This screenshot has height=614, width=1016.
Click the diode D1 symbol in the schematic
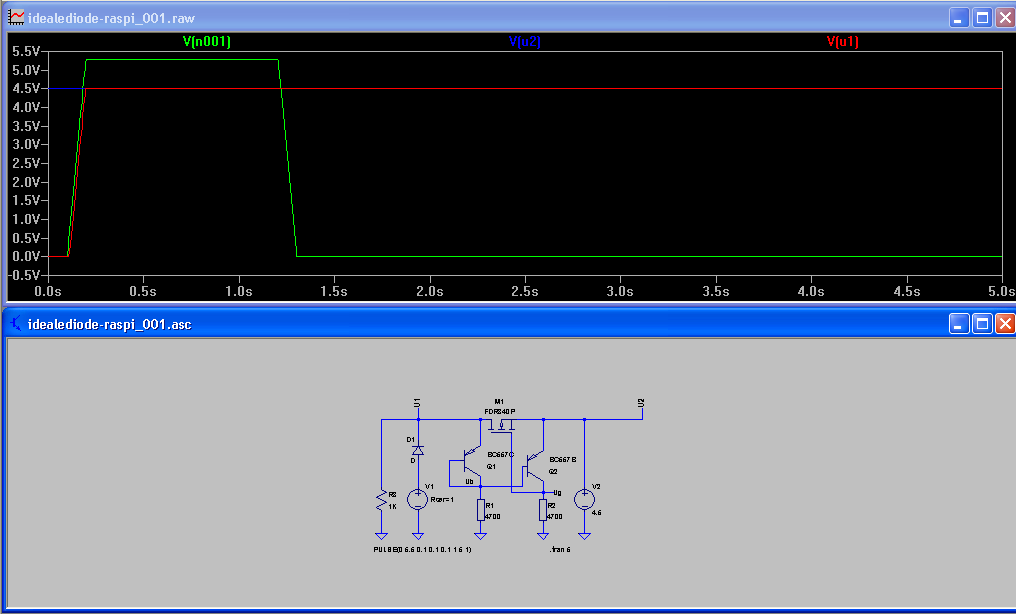click(418, 450)
